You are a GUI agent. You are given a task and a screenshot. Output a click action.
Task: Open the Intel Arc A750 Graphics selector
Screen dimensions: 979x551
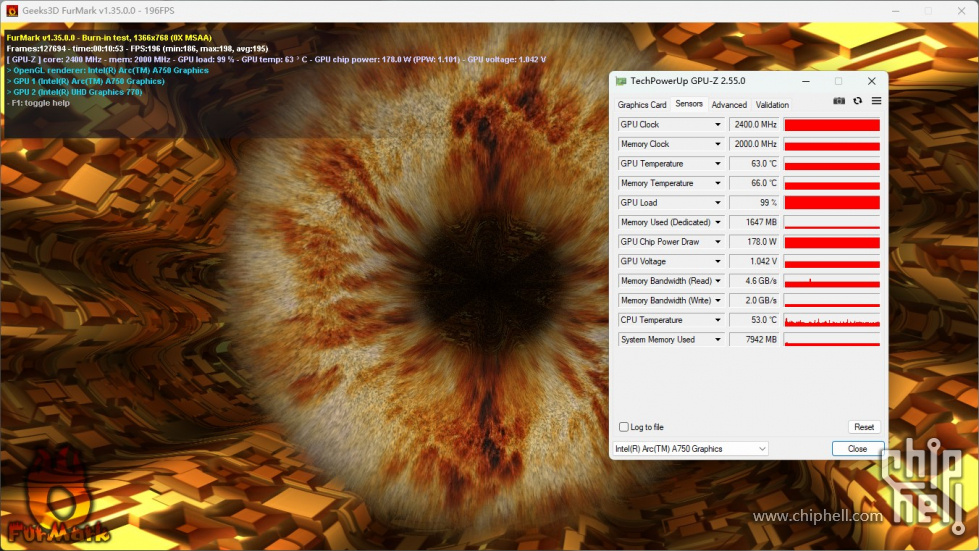(x=691, y=449)
